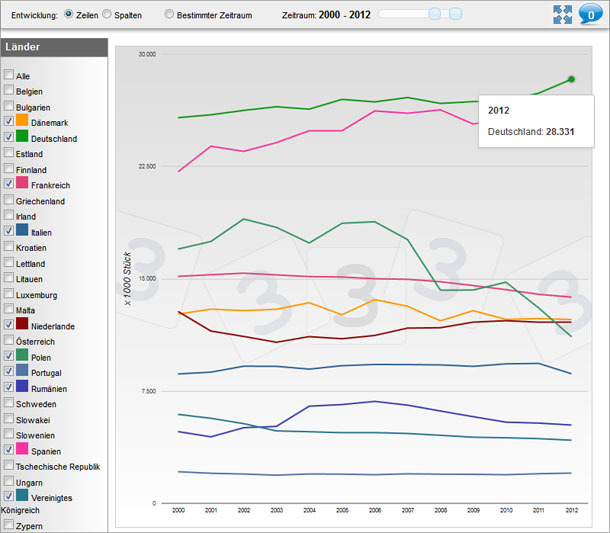The image size is (610, 533).
Task: Click the blue Italien legend color box
Action: (23, 231)
